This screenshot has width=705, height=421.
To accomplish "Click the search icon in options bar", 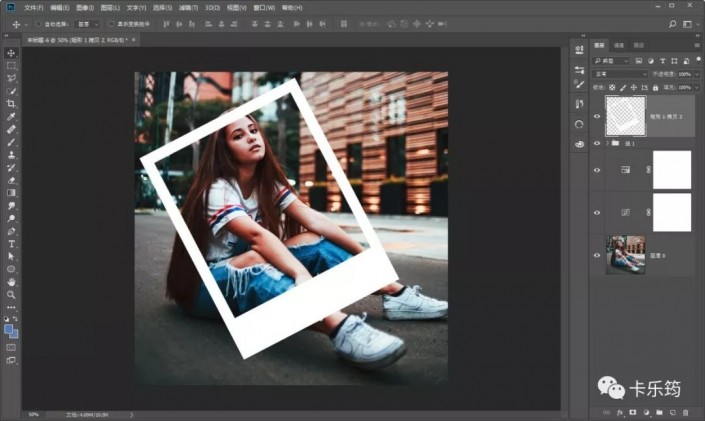I will coord(673,24).
